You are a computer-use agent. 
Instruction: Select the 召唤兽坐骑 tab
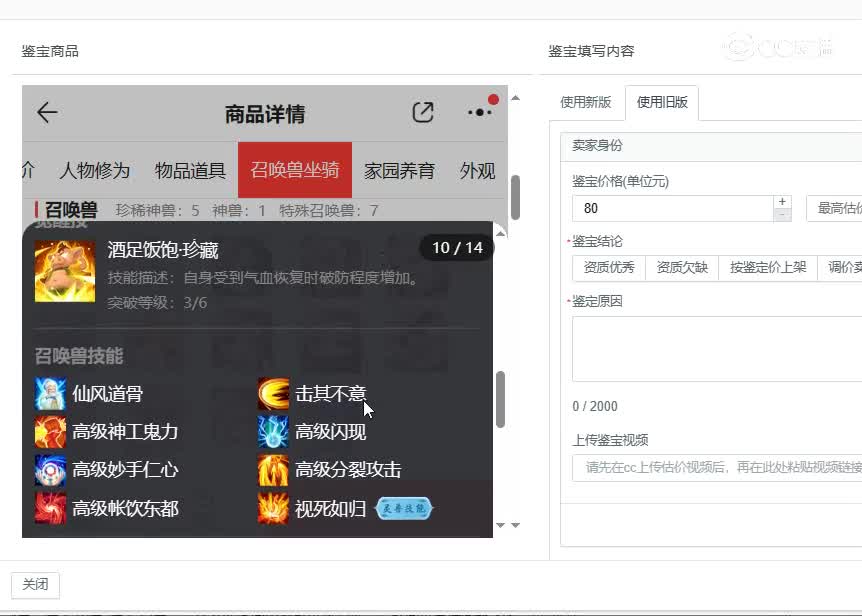pos(295,170)
